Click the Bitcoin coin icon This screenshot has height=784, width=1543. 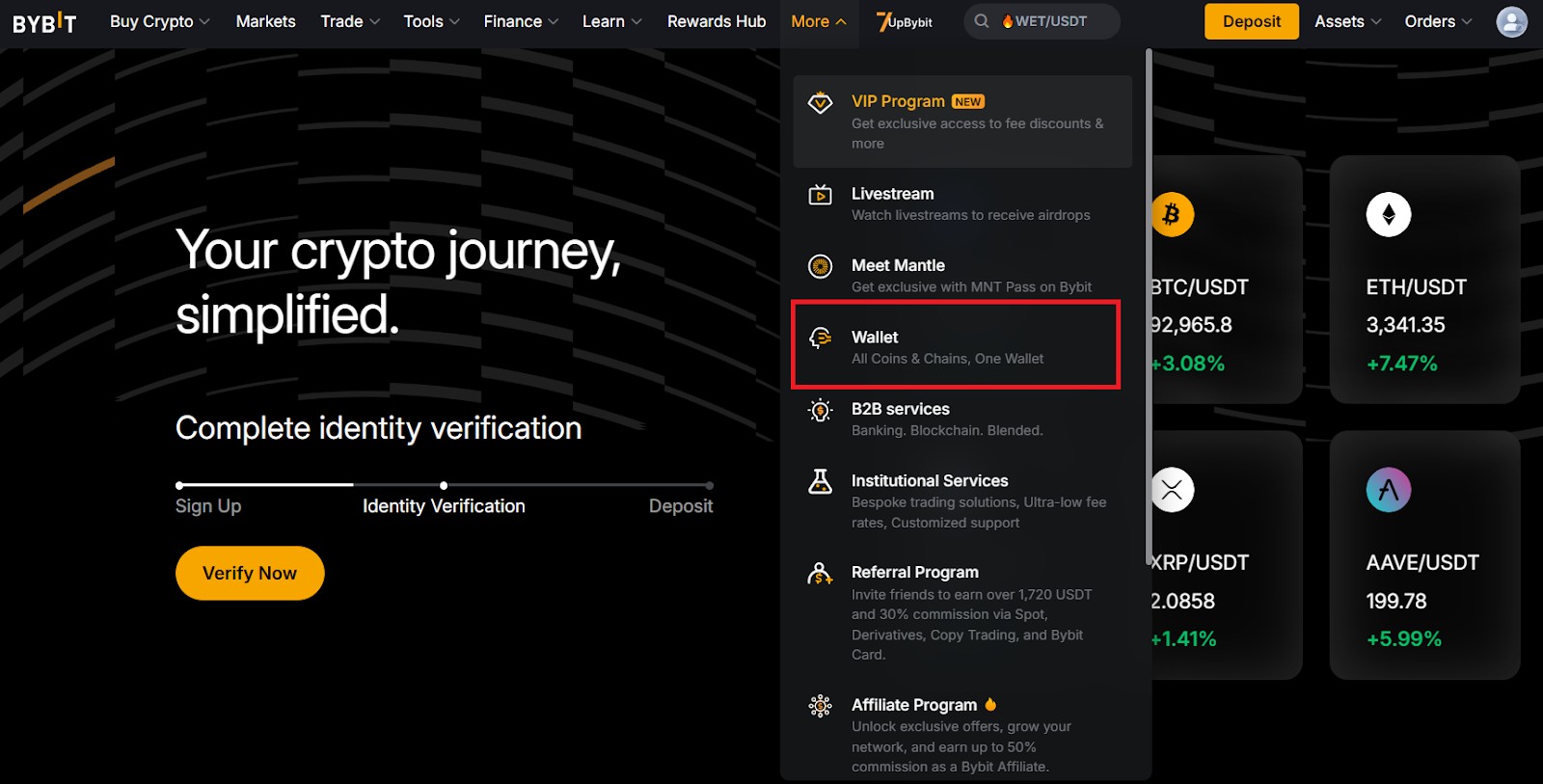(x=1172, y=214)
